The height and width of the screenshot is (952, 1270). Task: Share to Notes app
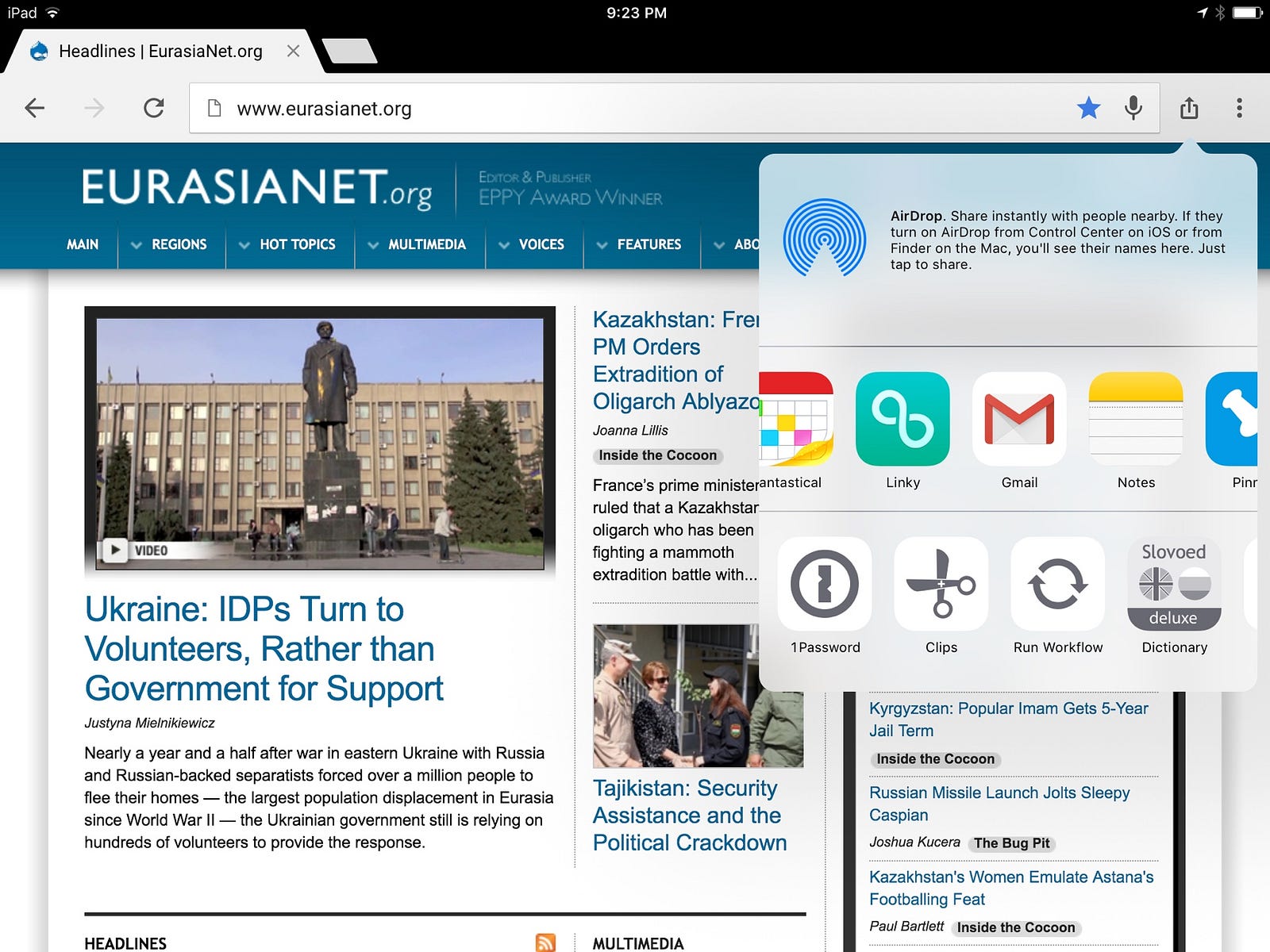(1136, 418)
